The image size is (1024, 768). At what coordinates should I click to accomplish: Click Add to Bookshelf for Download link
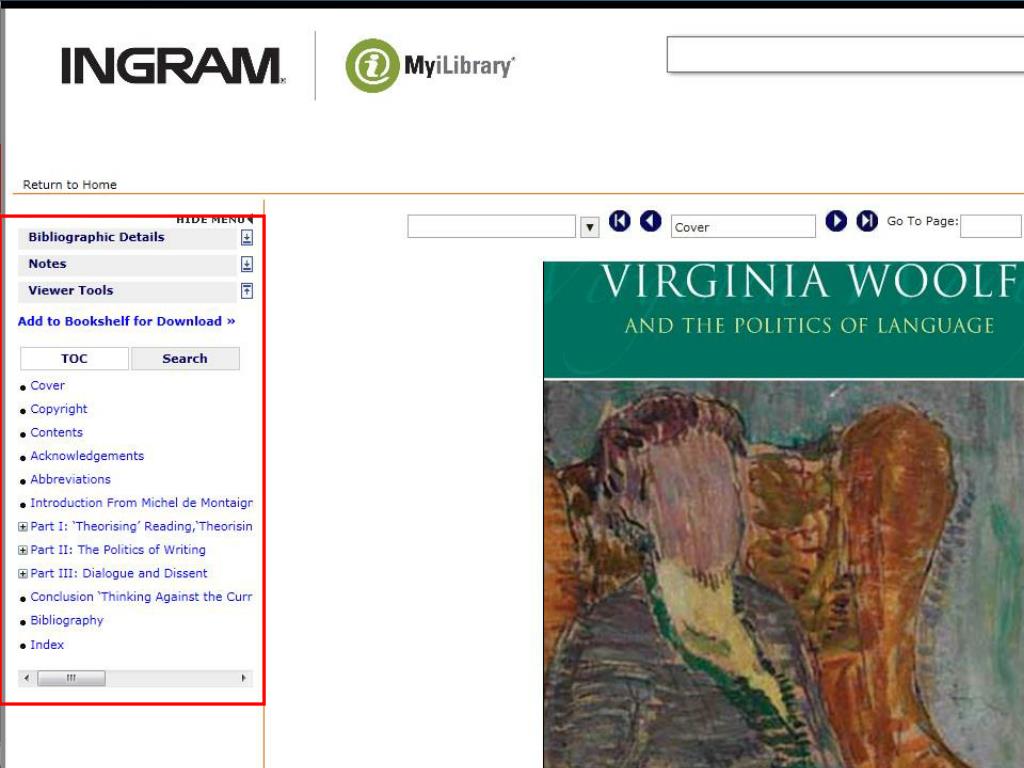pos(126,321)
